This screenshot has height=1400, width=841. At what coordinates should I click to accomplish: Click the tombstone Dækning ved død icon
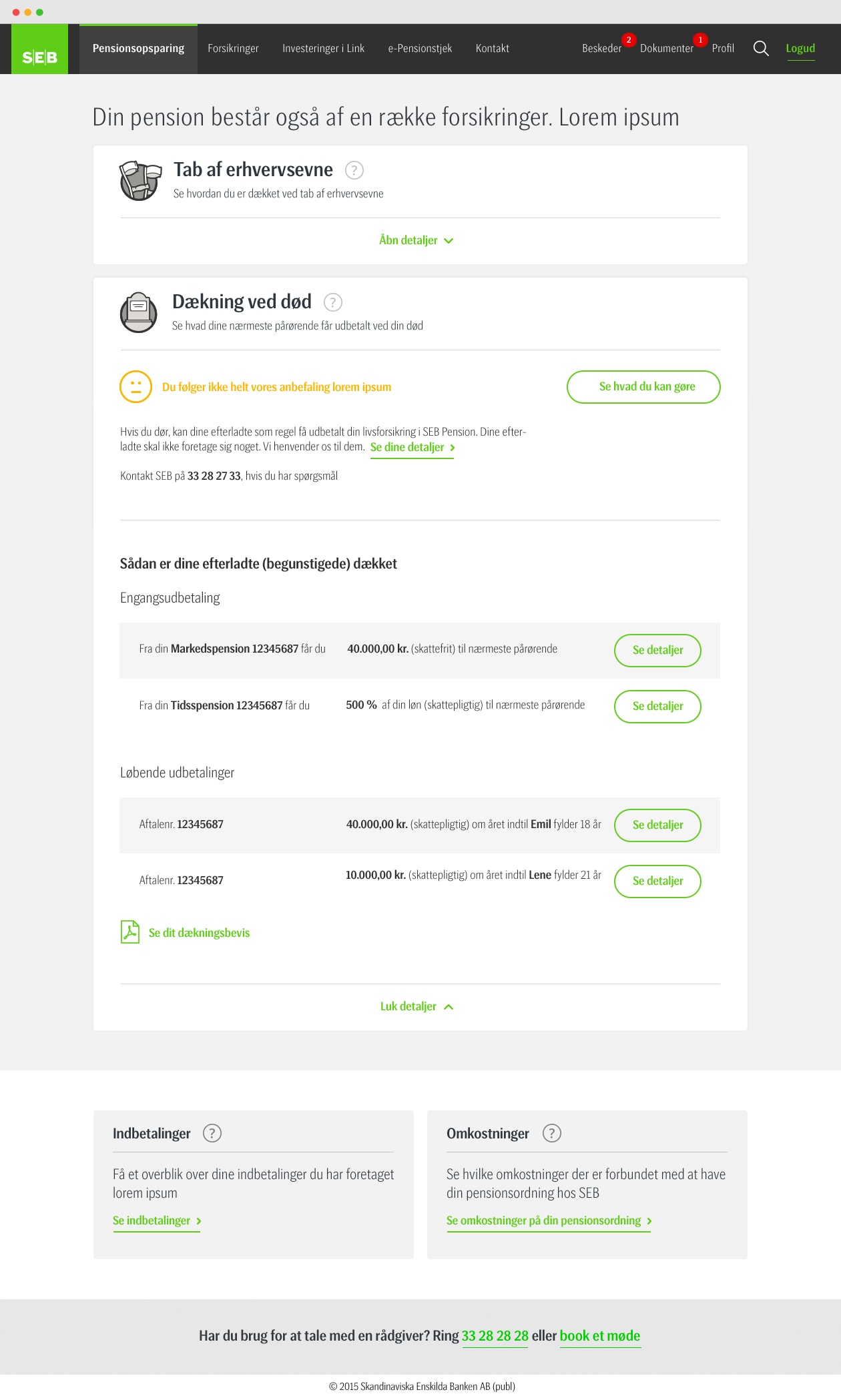tap(139, 312)
